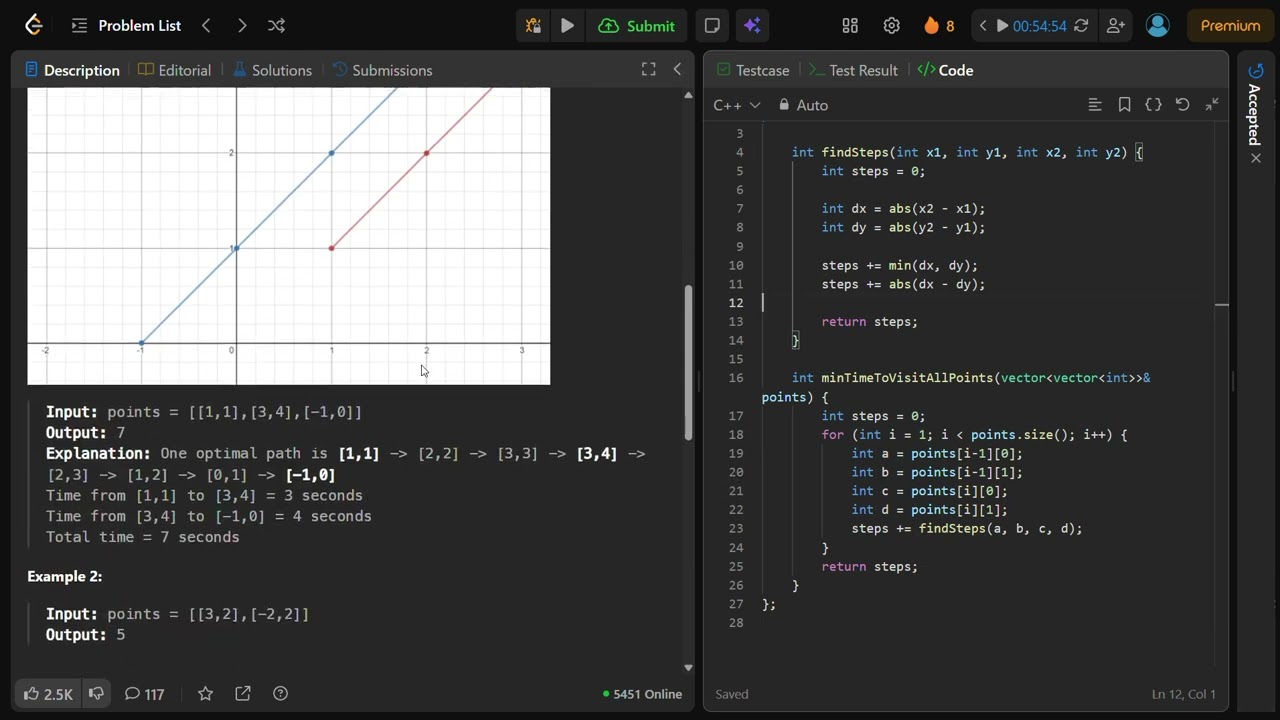
Task: Reset the timer with refresh icon
Action: (1081, 26)
